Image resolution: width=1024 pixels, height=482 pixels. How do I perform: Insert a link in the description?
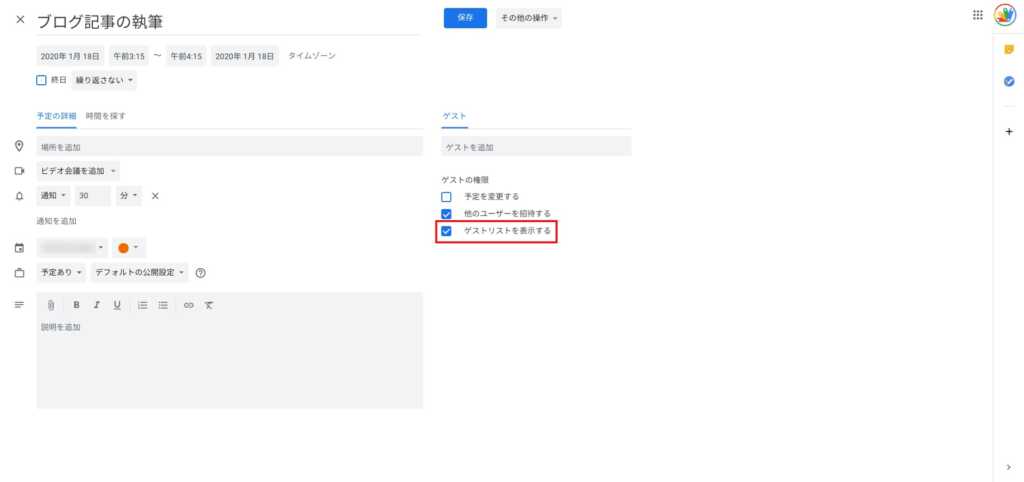click(189, 305)
